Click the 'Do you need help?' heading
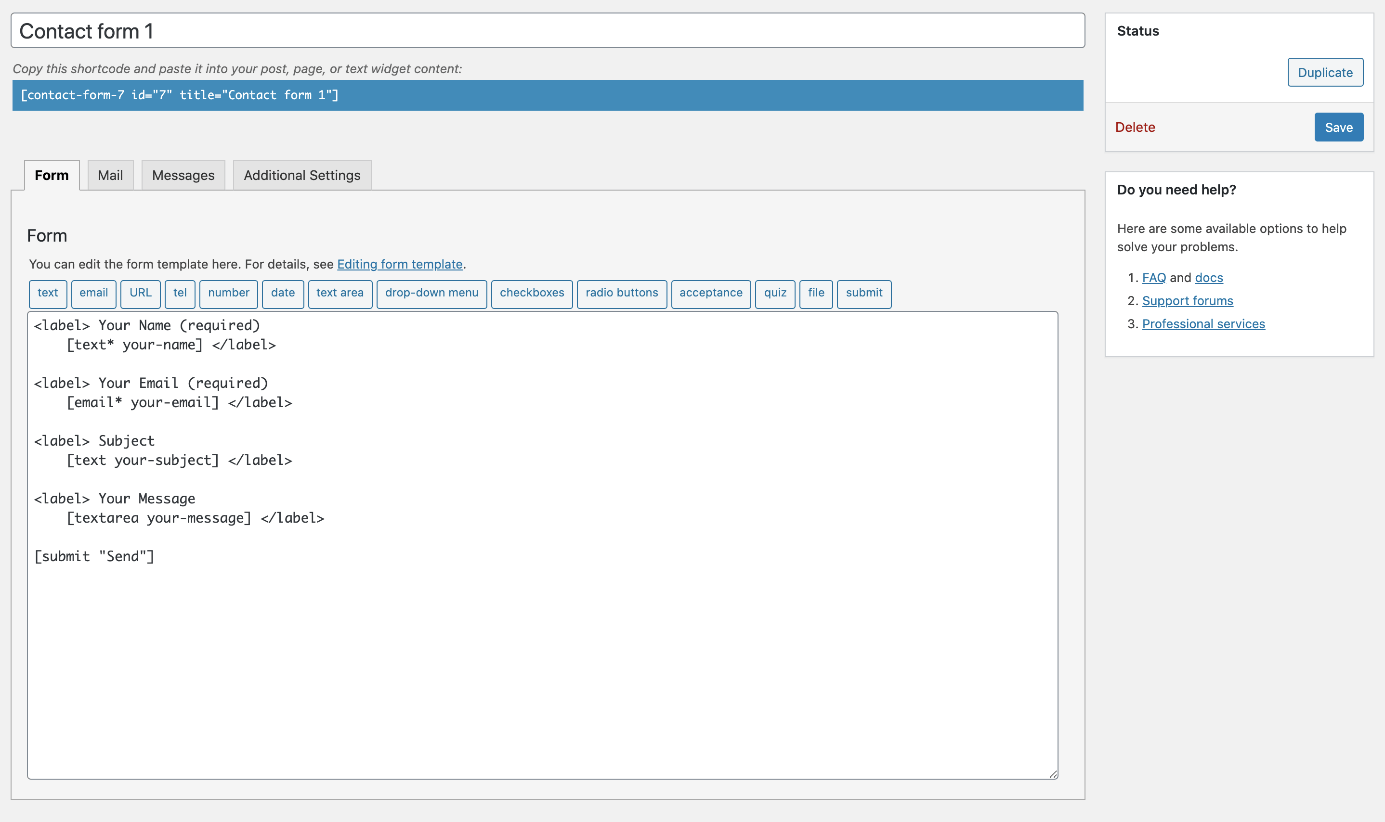This screenshot has width=1385, height=822. point(1176,189)
